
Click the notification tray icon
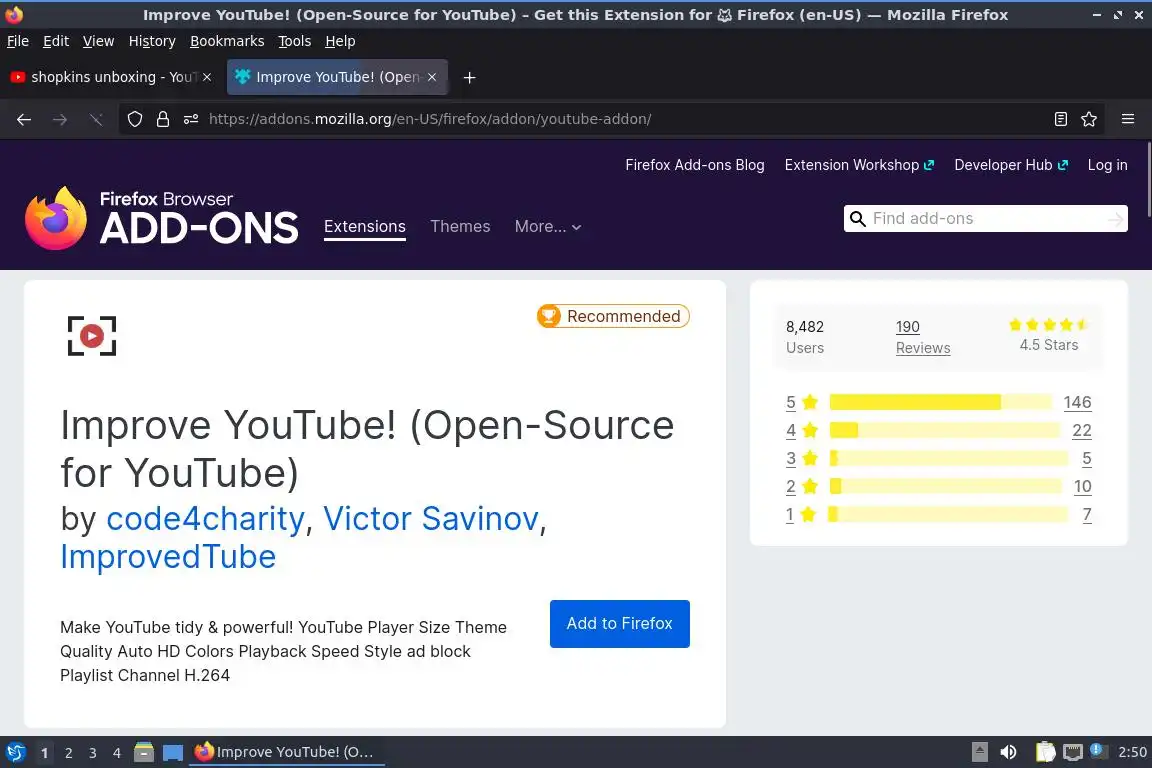[x=1097, y=750]
